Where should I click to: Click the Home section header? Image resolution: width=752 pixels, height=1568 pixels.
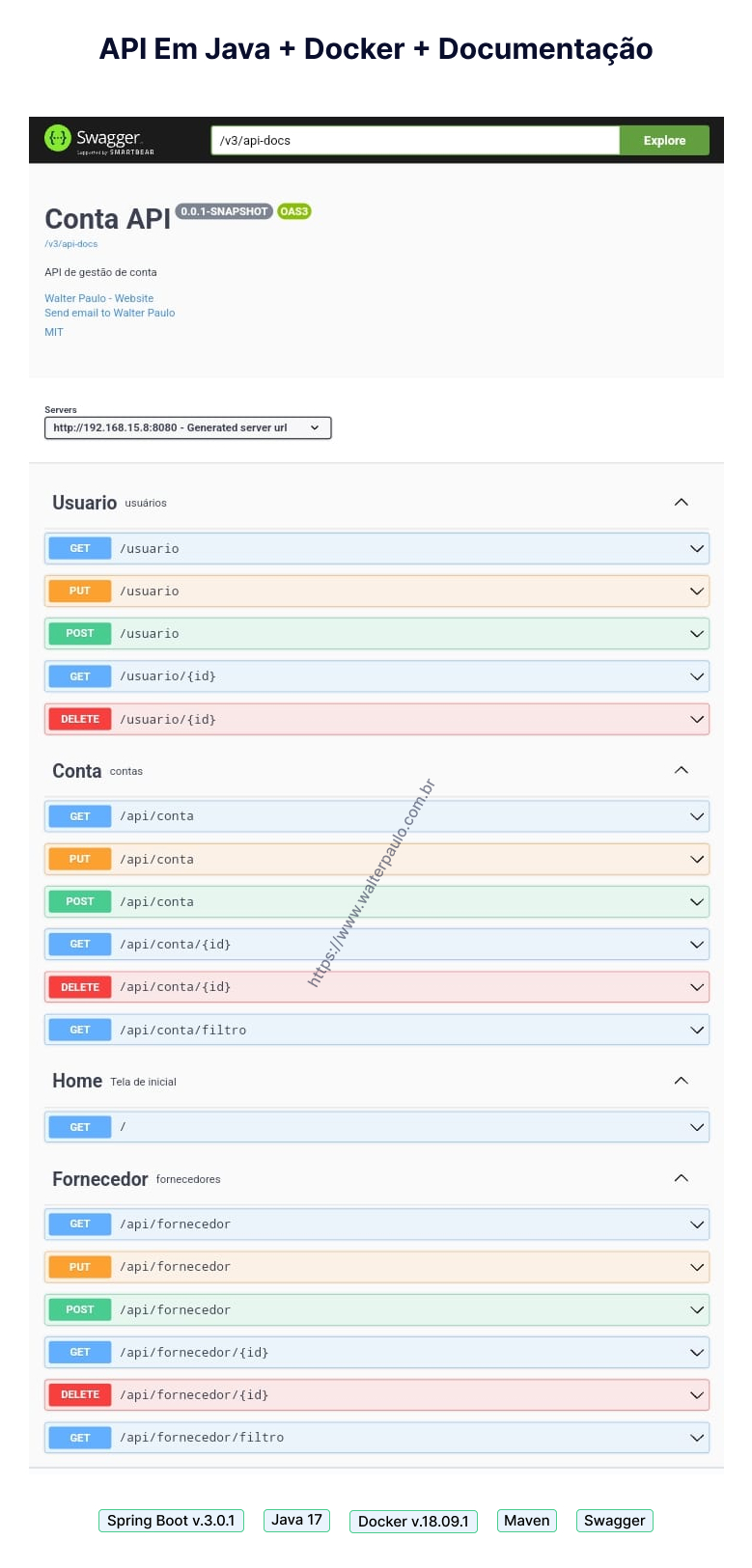77,1081
